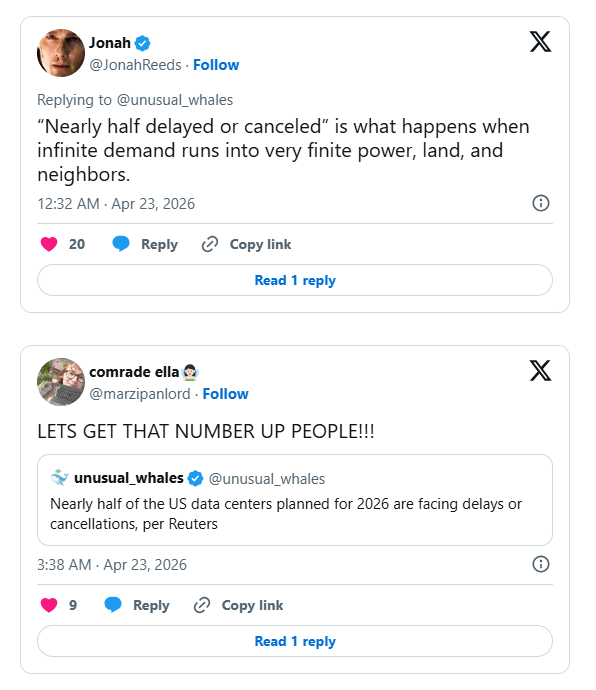
Task: Click the 3:38 AM · Apr 23, 2026 timestamp
Action: tap(112, 565)
